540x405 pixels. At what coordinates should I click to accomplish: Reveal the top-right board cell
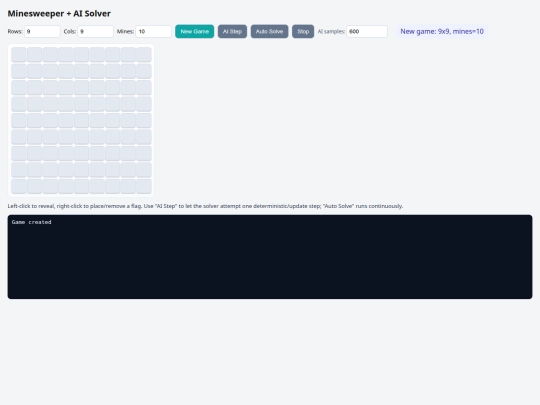point(144,55)
